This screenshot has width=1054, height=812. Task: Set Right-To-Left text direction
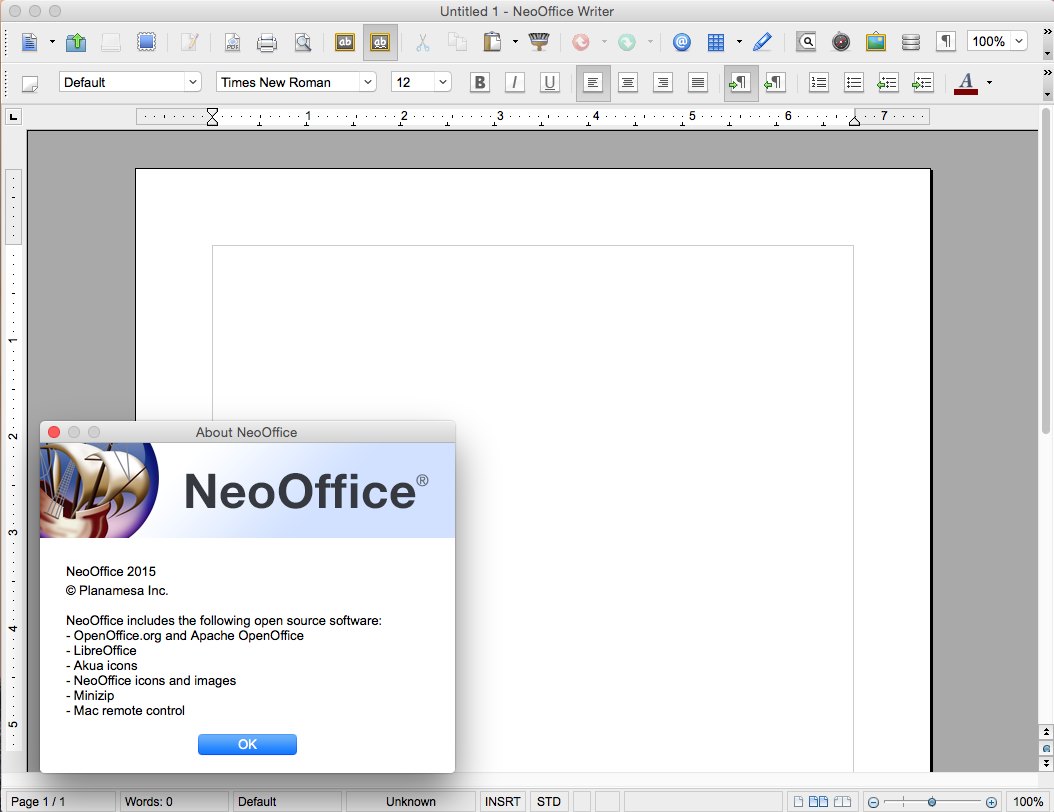[x=775, y=83]
